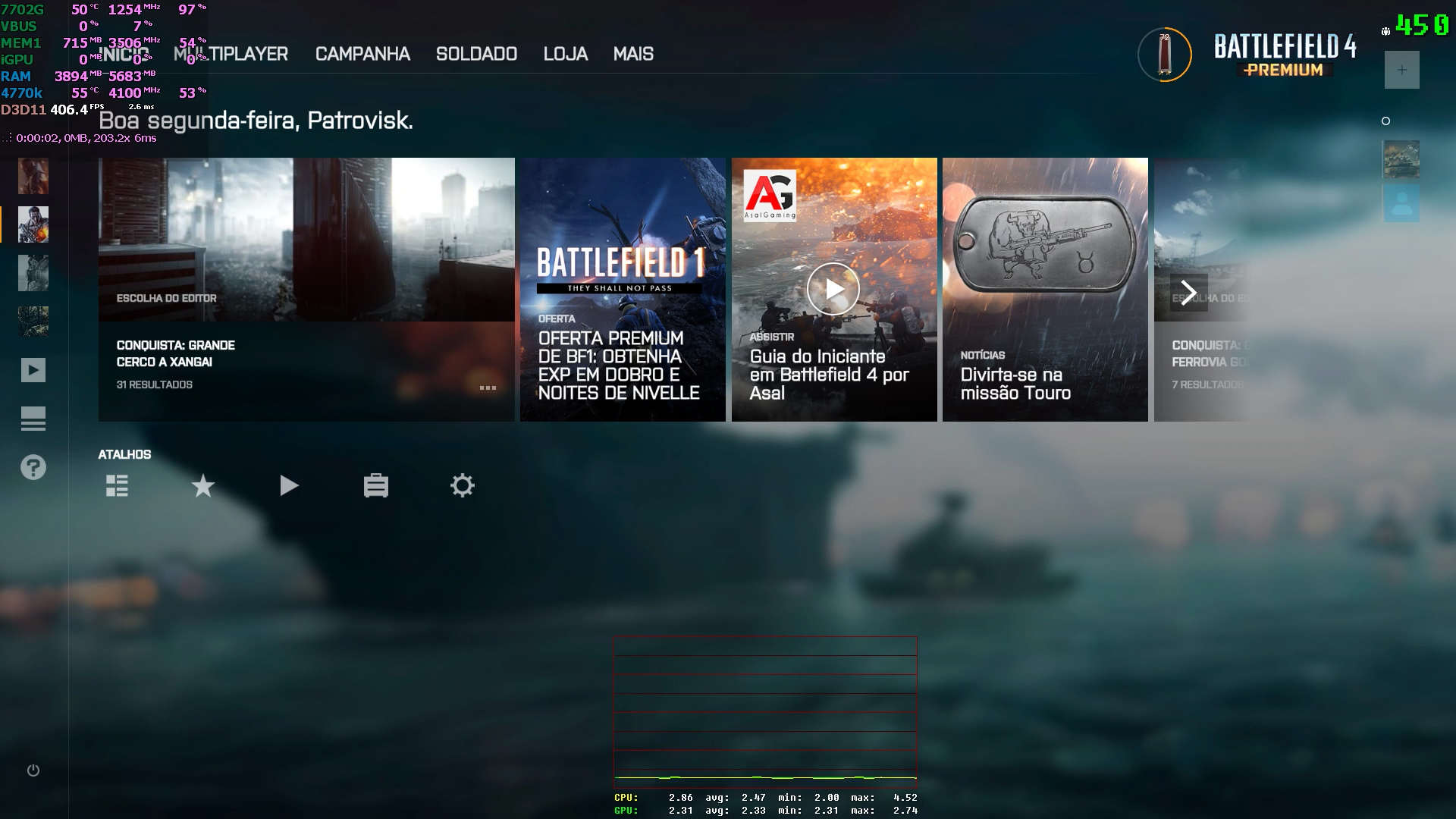Open the Battlefield 1 game tile in sidebar

[33, 176]
